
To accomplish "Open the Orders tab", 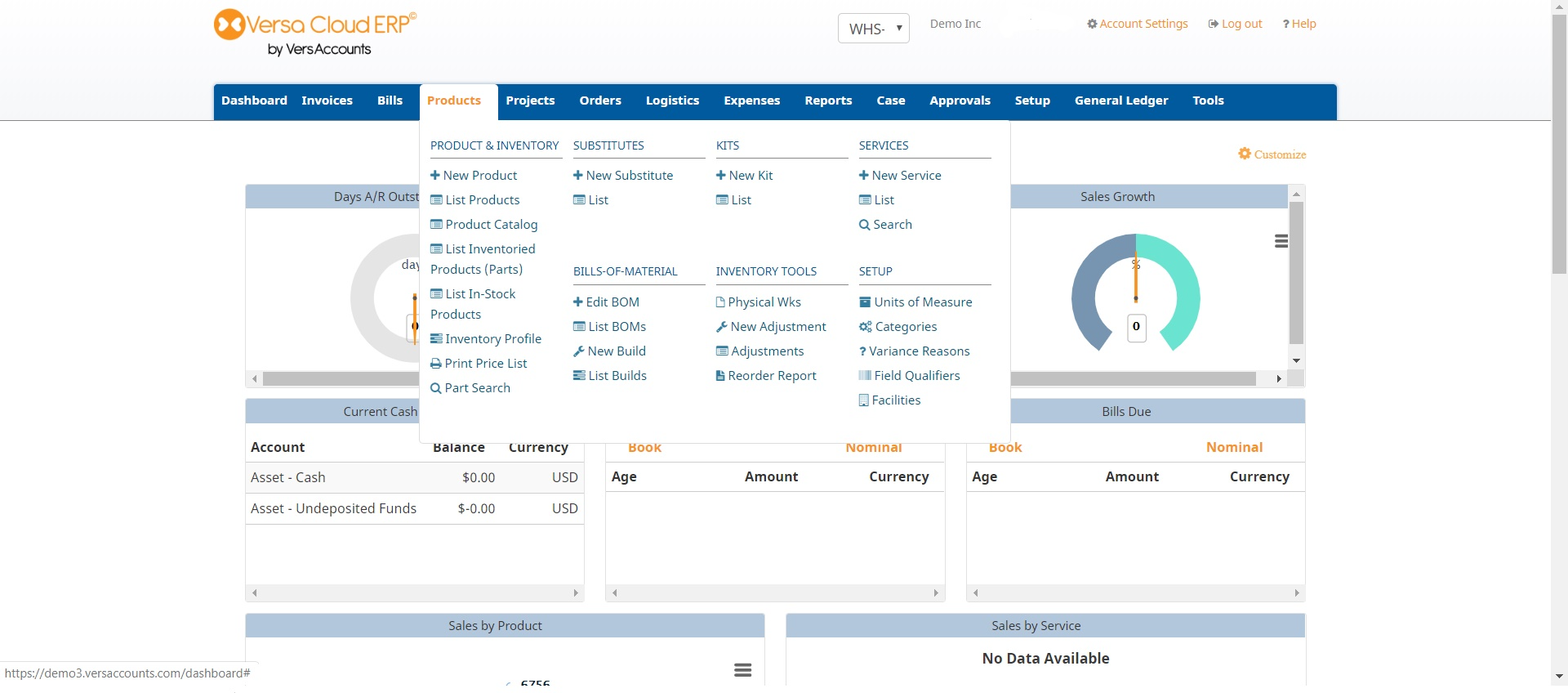I will 600,101.
